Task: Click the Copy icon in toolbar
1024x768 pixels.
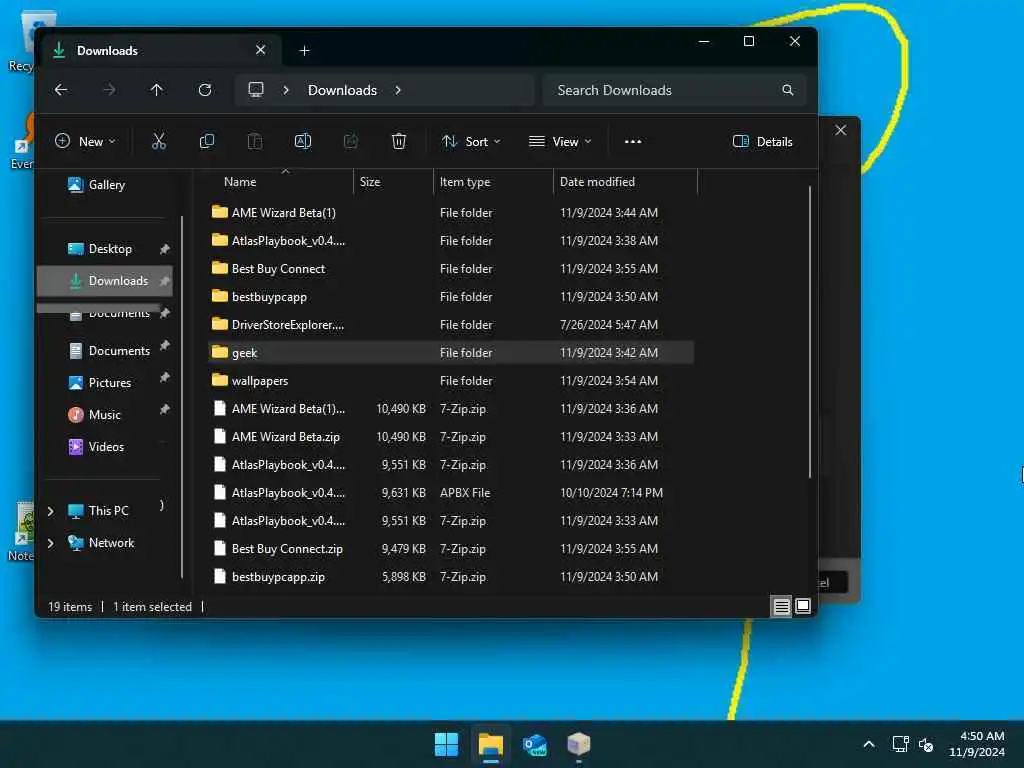Action: pos(206,141)
